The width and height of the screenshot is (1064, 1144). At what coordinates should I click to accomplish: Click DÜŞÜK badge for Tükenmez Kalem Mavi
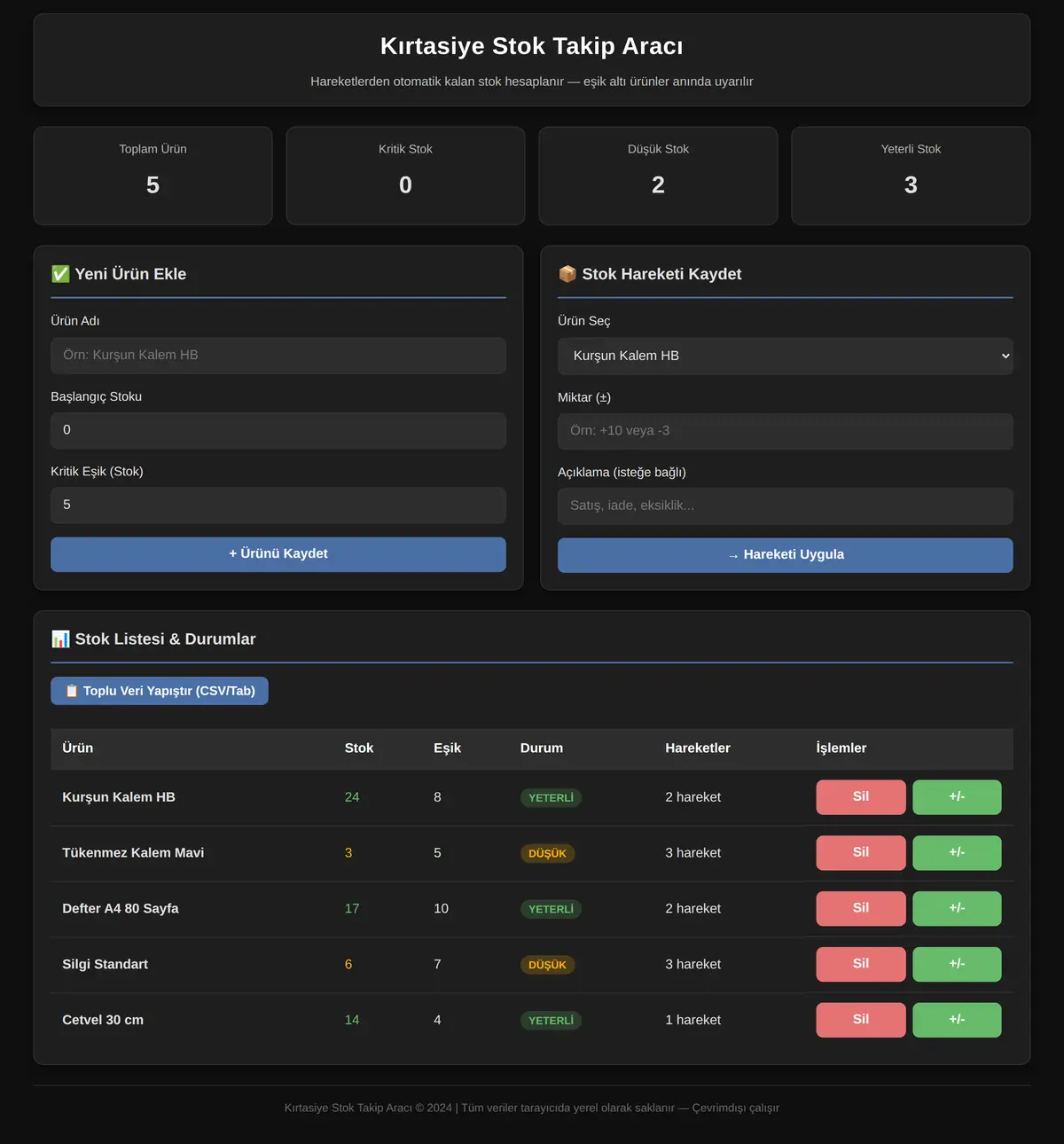point(547,854)
